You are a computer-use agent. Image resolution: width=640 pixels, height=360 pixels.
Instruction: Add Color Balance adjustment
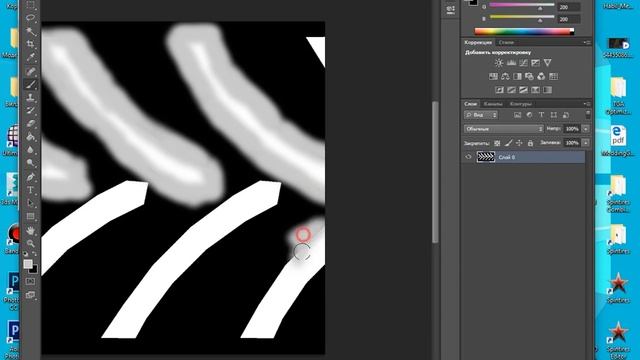pyautogui.click(x=505, y=76)
